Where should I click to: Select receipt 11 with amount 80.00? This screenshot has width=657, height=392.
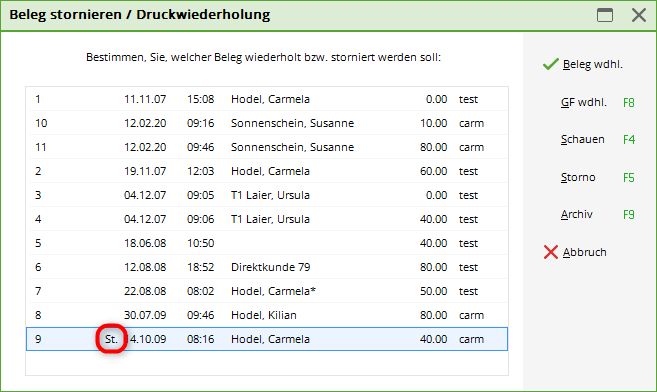(x=267, y=147)
